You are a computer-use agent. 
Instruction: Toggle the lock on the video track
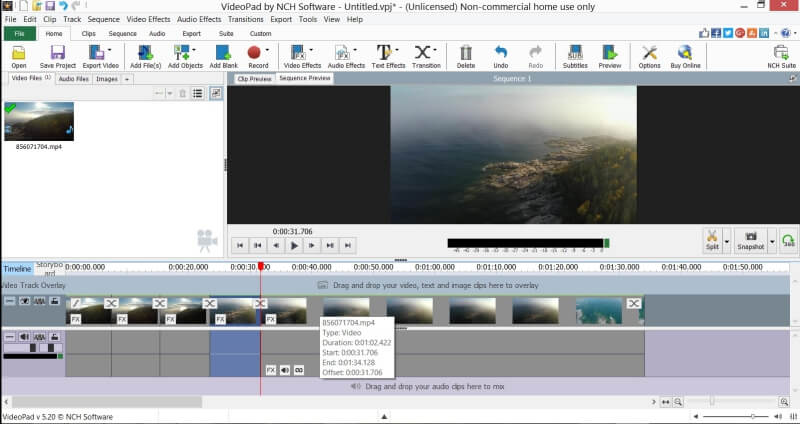click(x=55, y=301)
